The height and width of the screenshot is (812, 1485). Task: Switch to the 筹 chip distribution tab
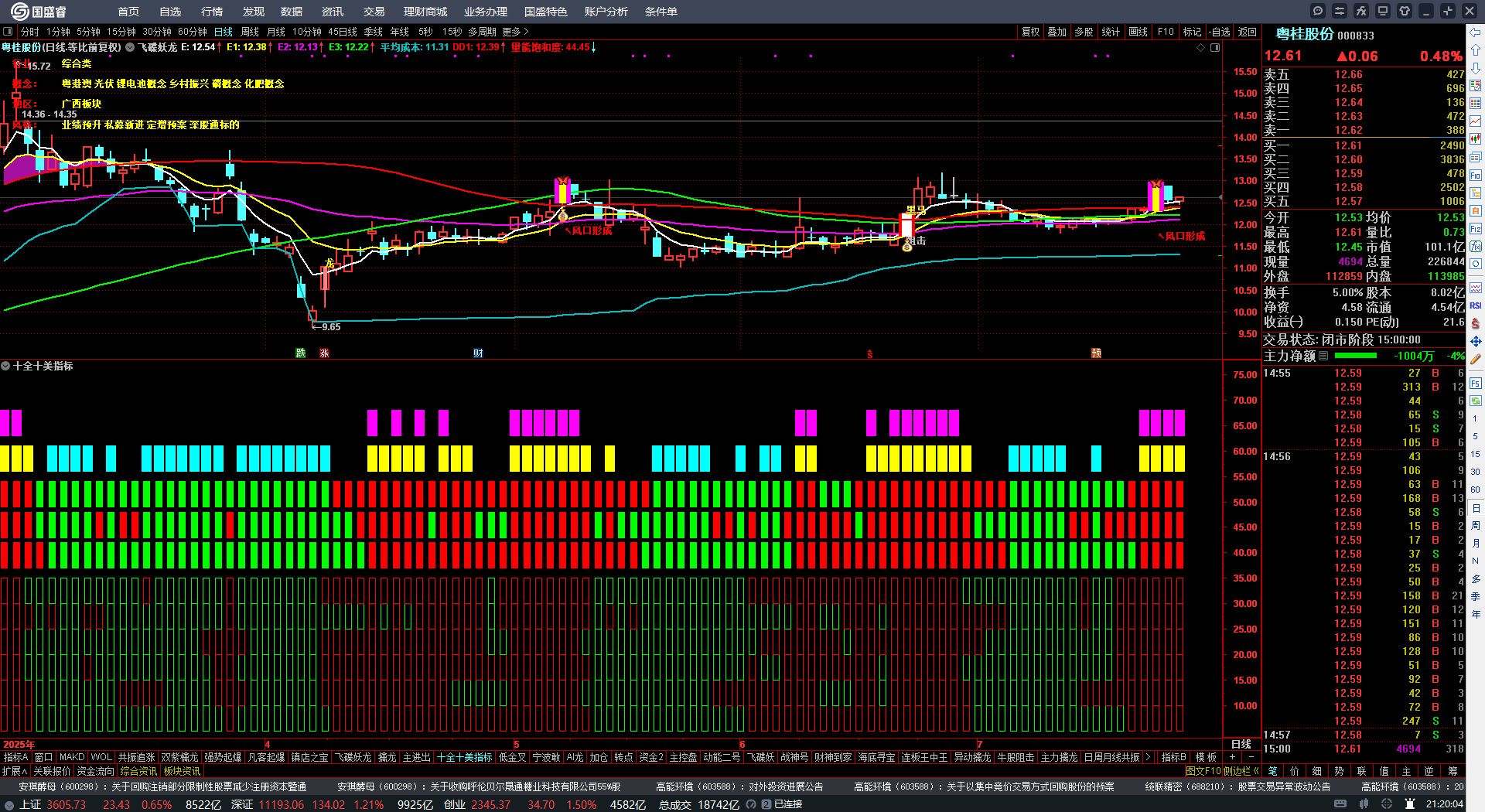[1453, 771]
